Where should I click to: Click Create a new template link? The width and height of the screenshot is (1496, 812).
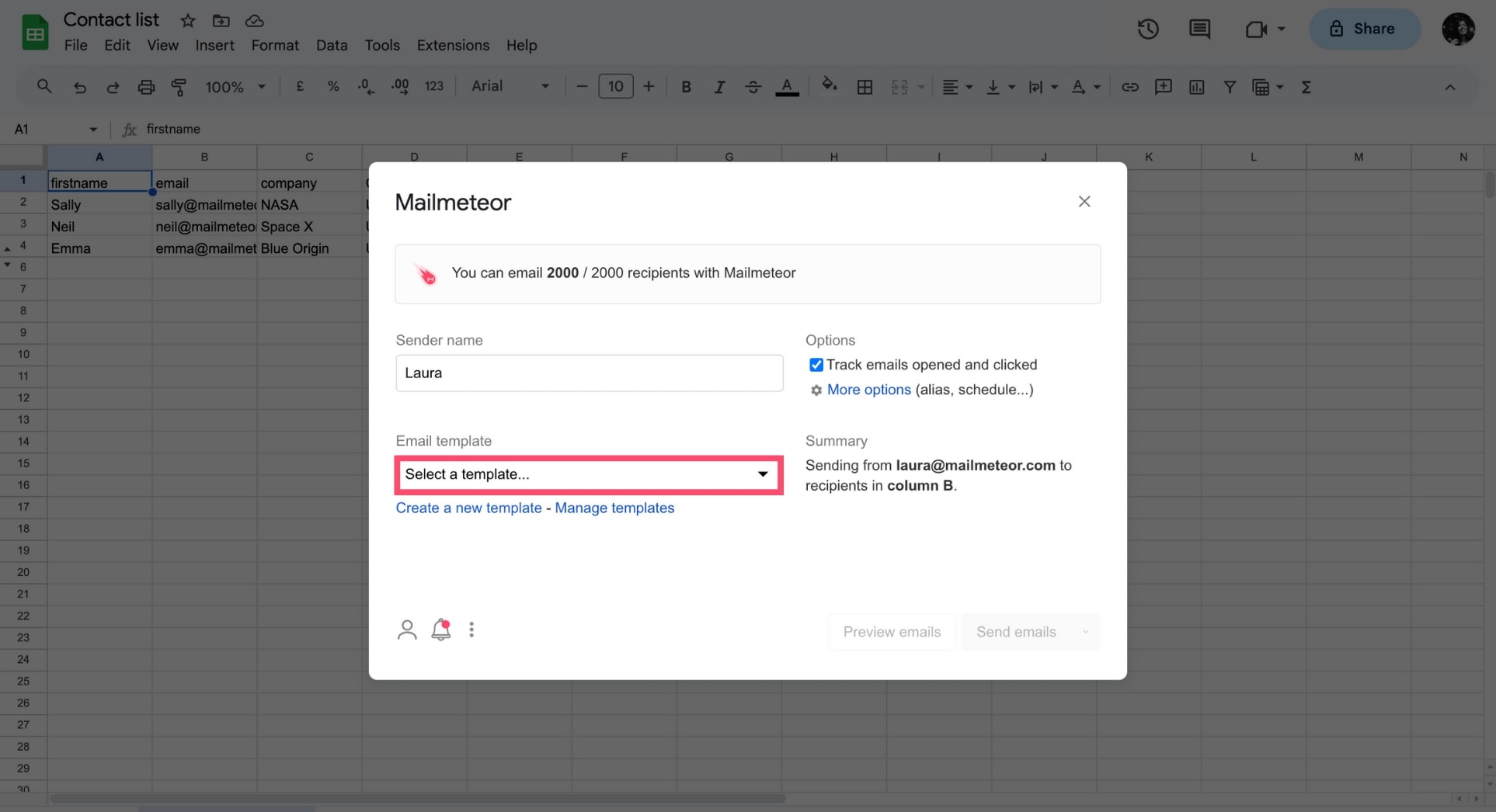click(x=468, y=508)
